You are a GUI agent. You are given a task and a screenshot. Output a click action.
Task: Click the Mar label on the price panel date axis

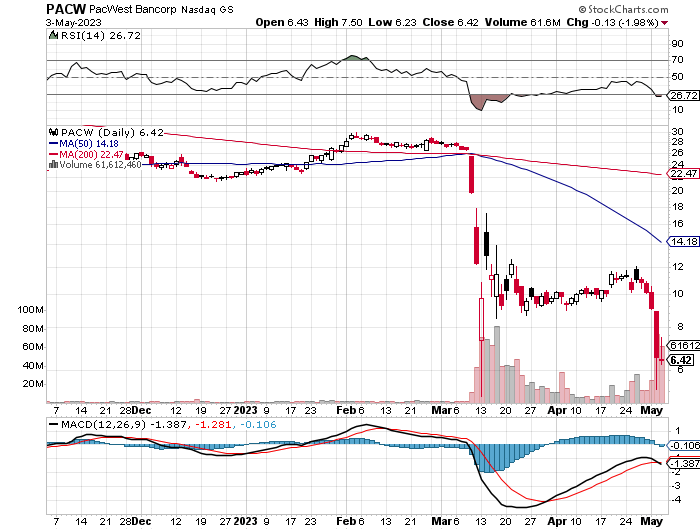[441, 410]
